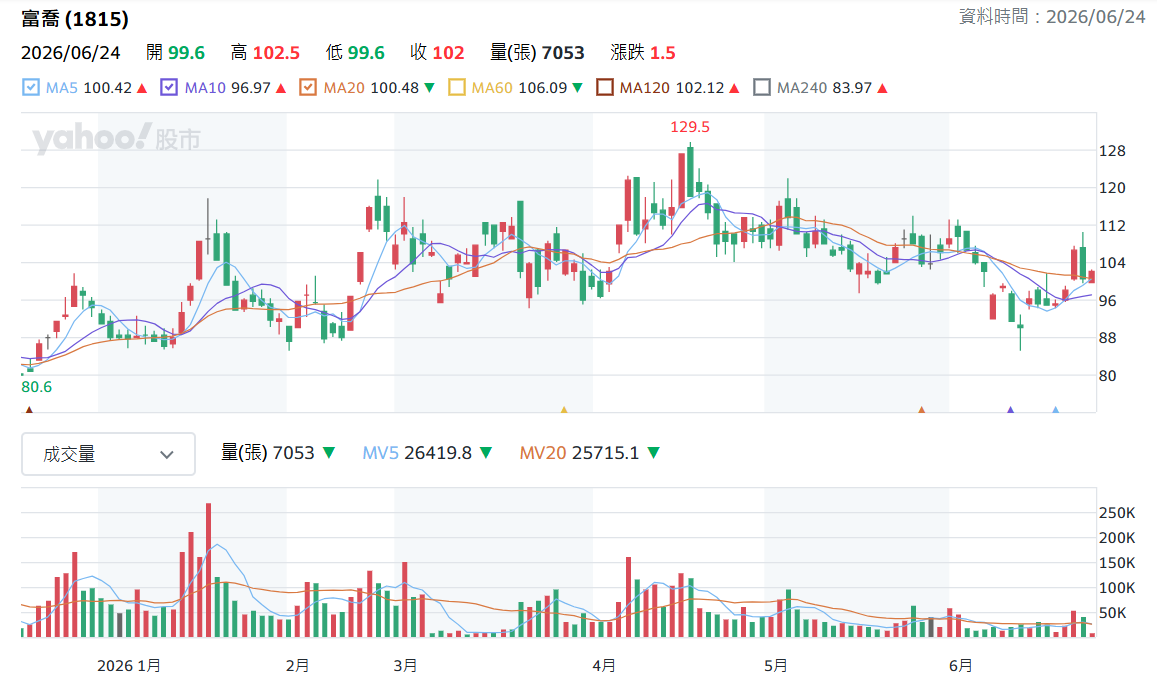Click the 4月 x-axis label
The height and width of the screenshot is (681, 1157).
click(x=604, y=666)
